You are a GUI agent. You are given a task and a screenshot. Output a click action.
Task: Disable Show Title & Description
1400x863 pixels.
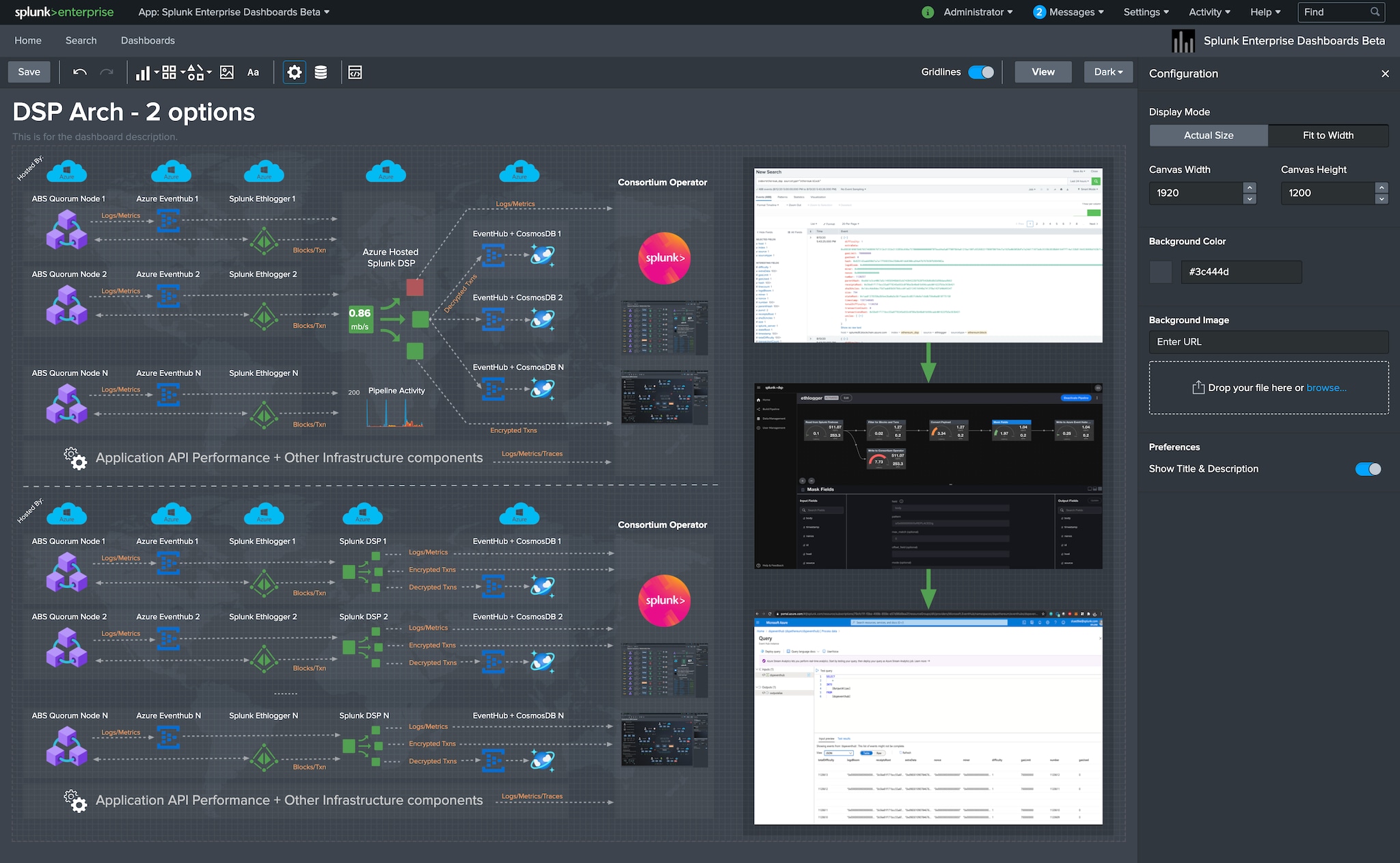point(1368,469)
